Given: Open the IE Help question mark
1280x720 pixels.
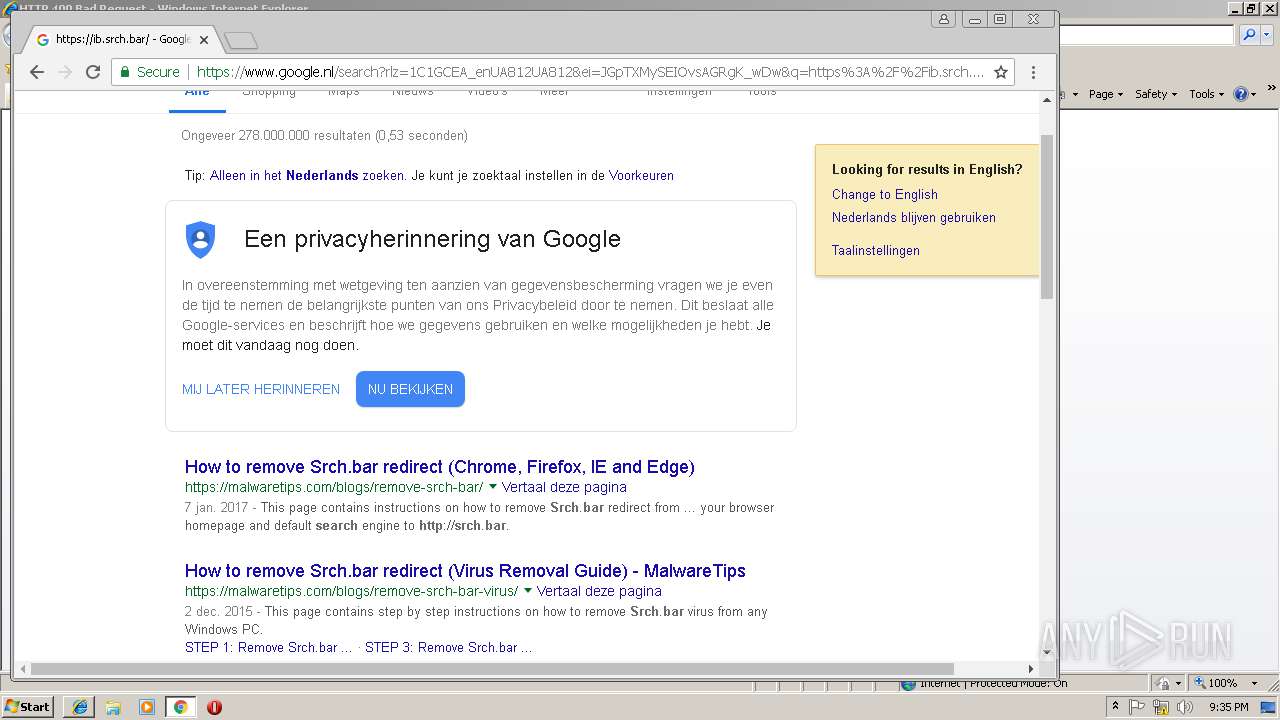Looking at the screenshot, I should pyautogui.click(x=1240, y=94).
